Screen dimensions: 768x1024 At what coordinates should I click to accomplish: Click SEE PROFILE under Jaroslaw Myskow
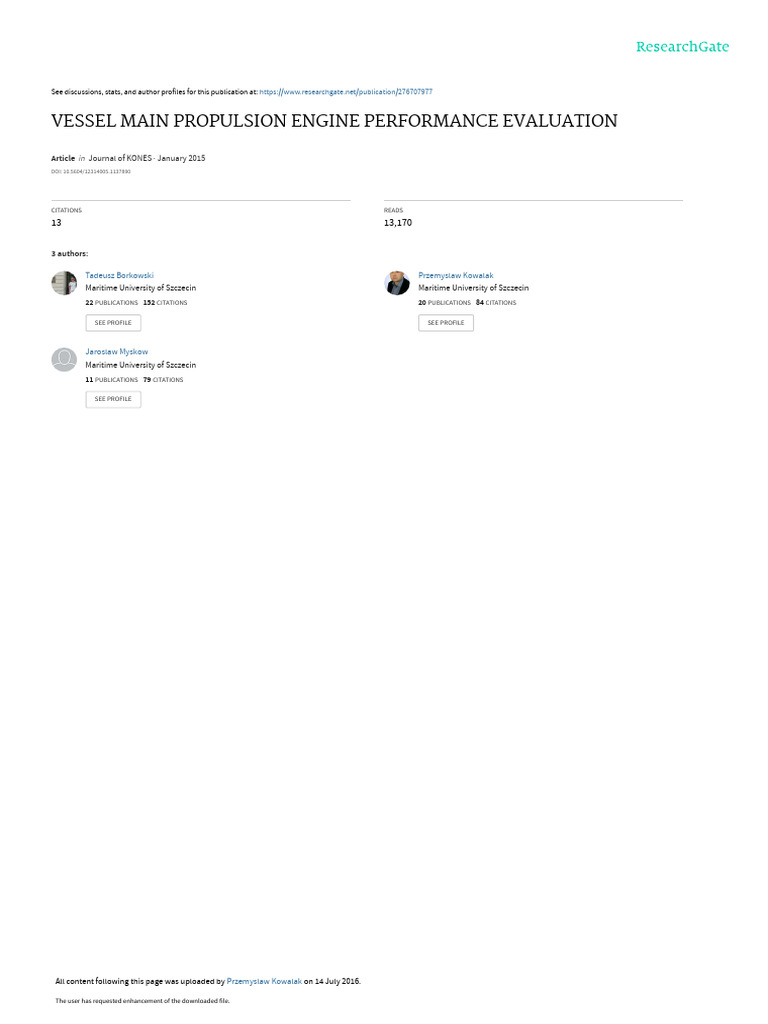(x=113, y=399)
